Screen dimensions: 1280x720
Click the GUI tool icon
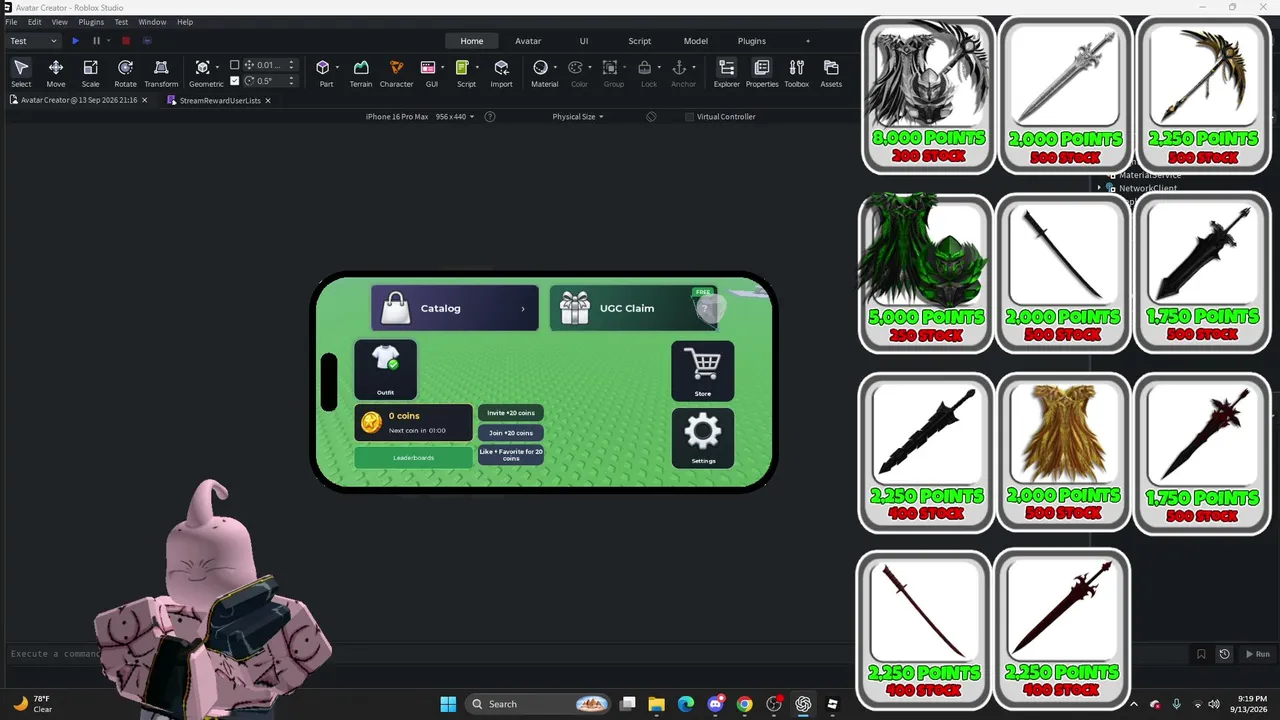click(x=428, y=67)
